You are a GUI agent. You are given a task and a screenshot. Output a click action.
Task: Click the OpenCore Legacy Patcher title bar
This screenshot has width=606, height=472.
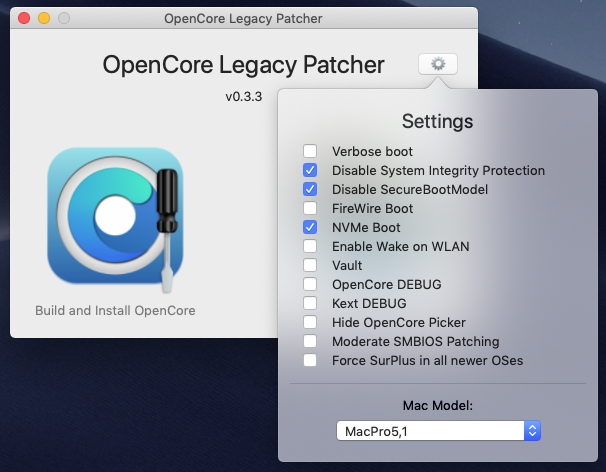coord(243,18)
